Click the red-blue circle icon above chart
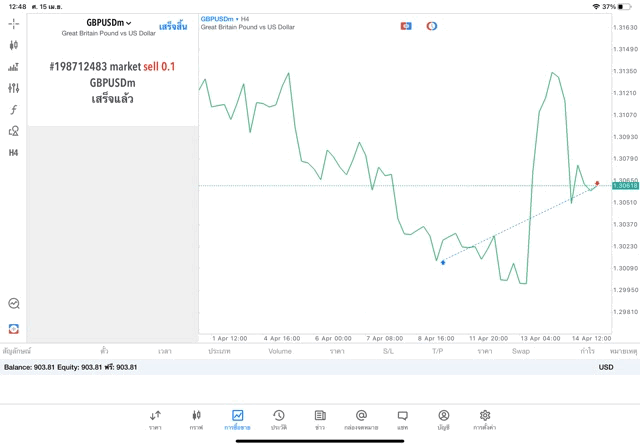 (431, 26)
